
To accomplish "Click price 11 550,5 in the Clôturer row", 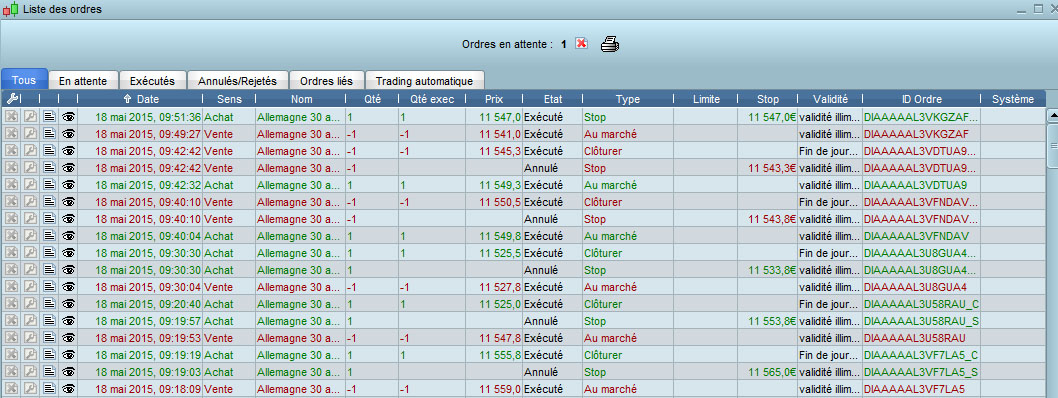I will [x=500, y=202].
